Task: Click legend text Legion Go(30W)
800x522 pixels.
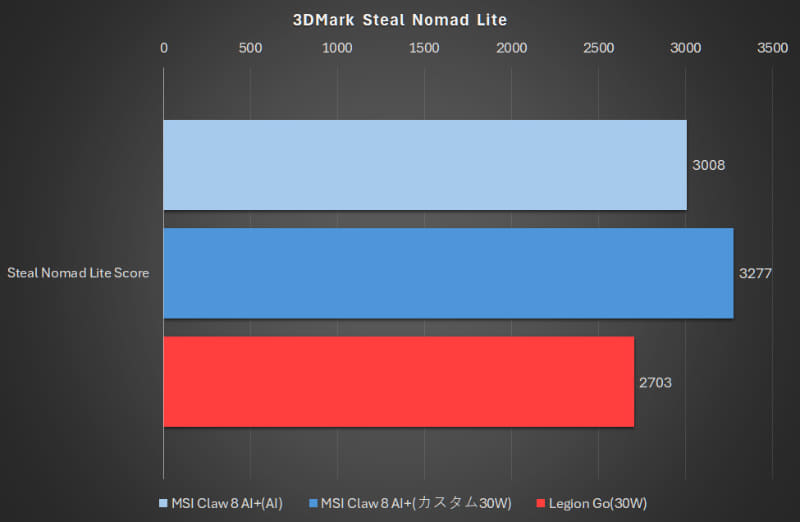Action: coord(598,504)
